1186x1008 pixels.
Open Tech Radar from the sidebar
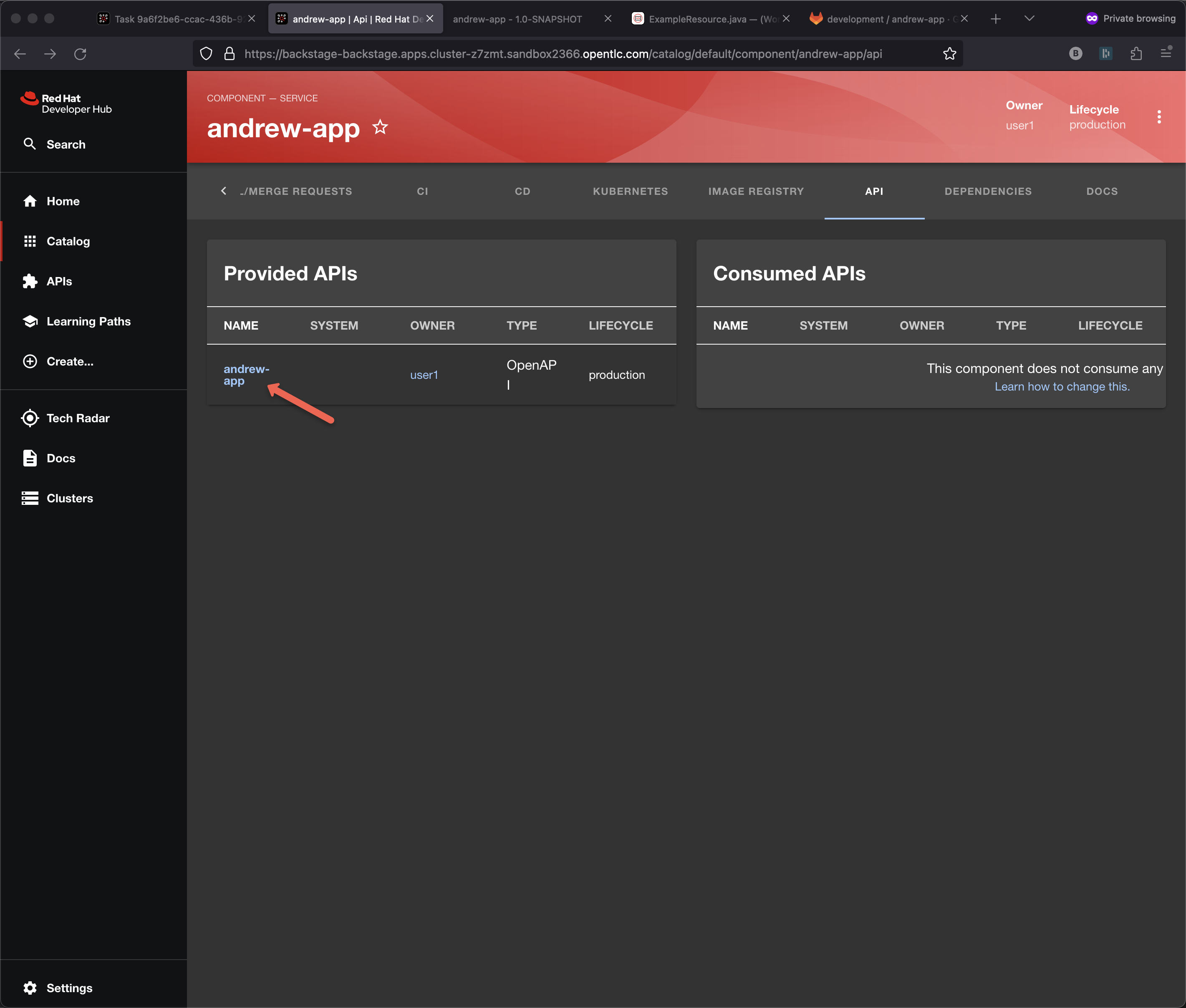coord(78,418)
